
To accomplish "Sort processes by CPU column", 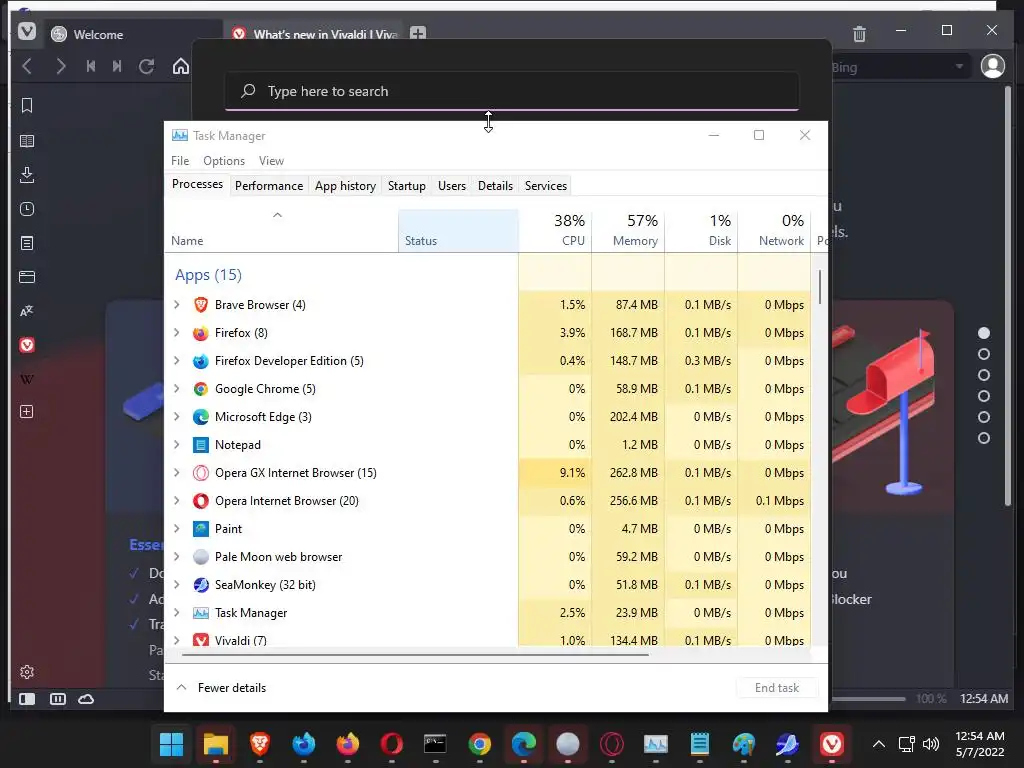I will click(555, 231).
